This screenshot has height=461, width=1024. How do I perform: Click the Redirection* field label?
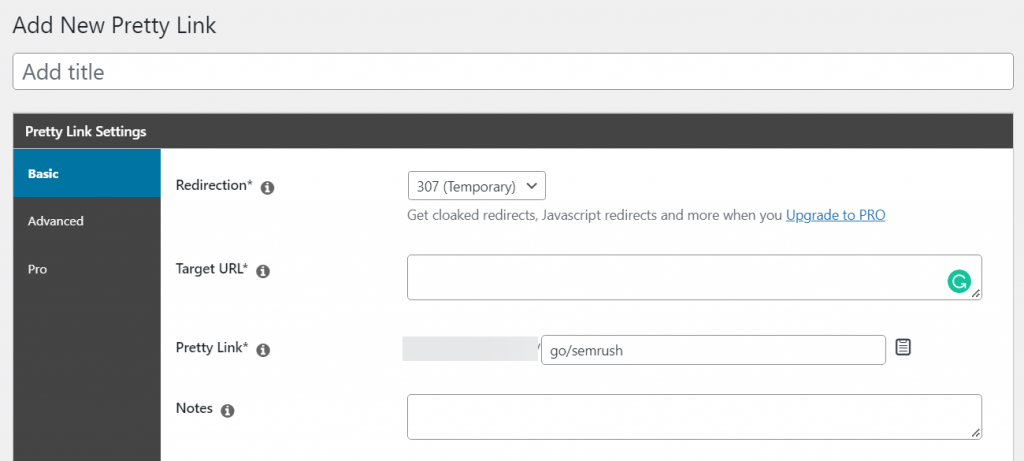214,185
